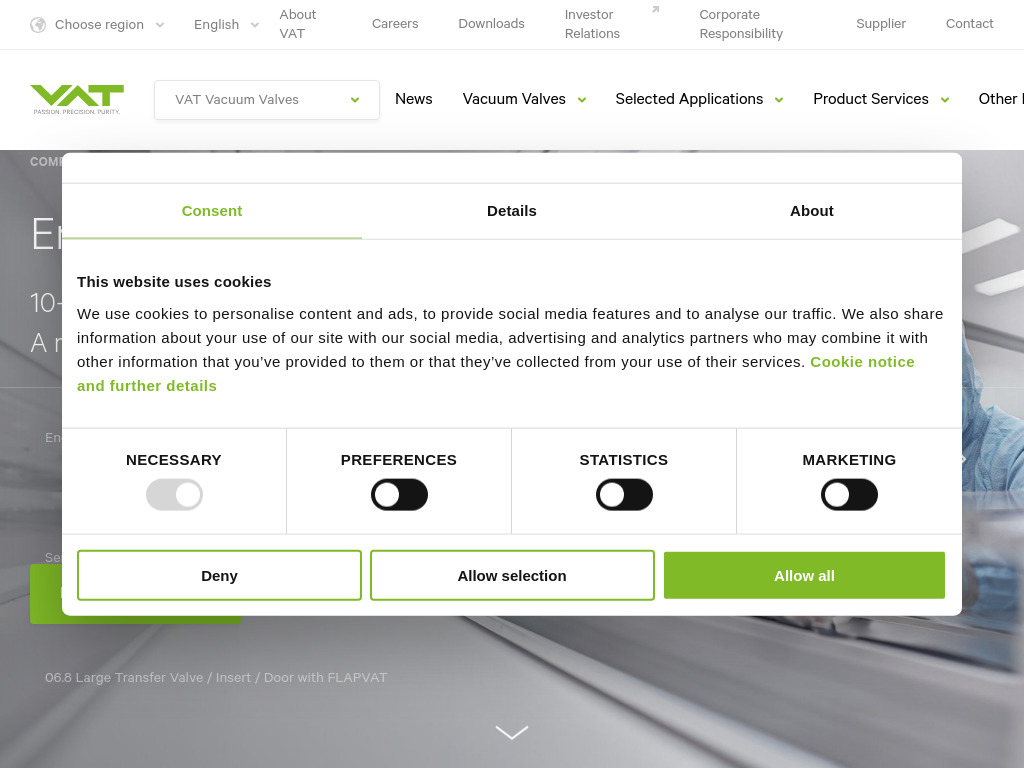Viewport: 1024px width, 768px height.
Task: Open Investor Relations link
Action: tap(592, 24)
